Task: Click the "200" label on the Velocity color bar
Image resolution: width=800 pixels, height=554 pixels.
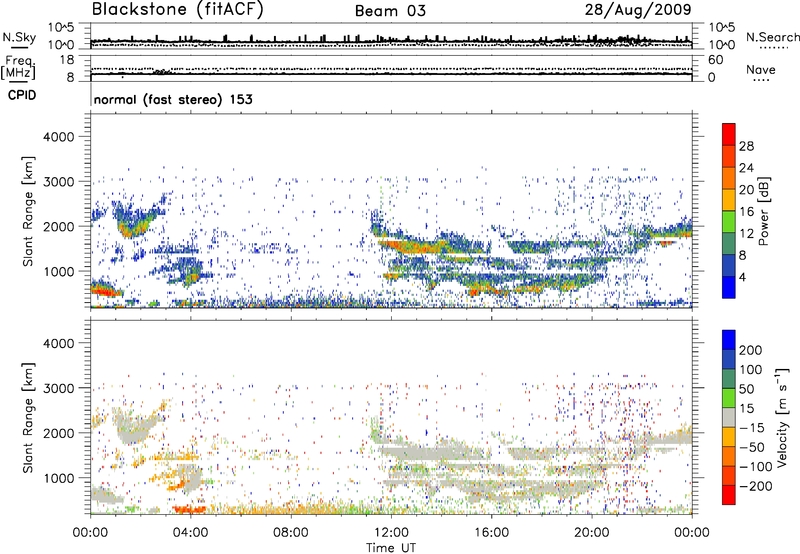Action: (x=751, y=350)
